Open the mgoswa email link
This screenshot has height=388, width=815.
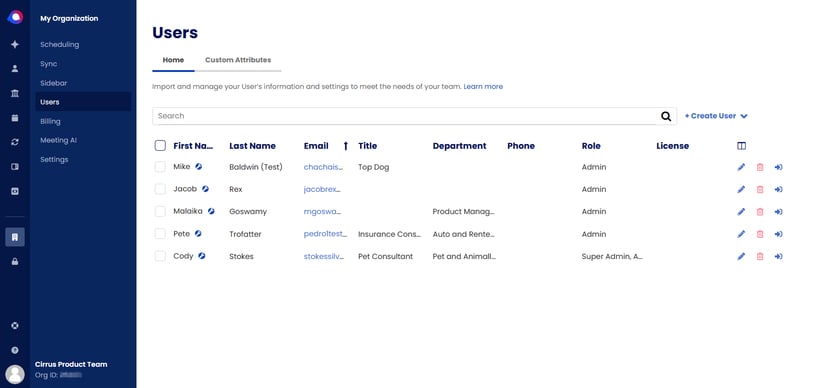point(321,212)
